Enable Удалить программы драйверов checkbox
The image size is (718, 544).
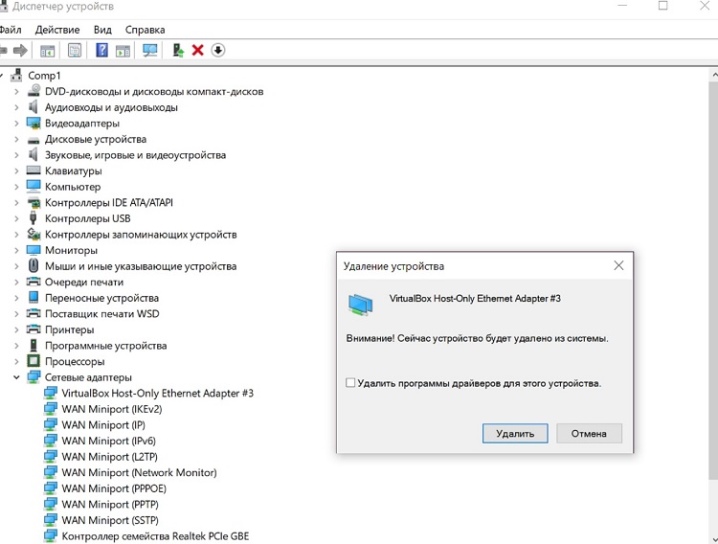tap(351, 382)
